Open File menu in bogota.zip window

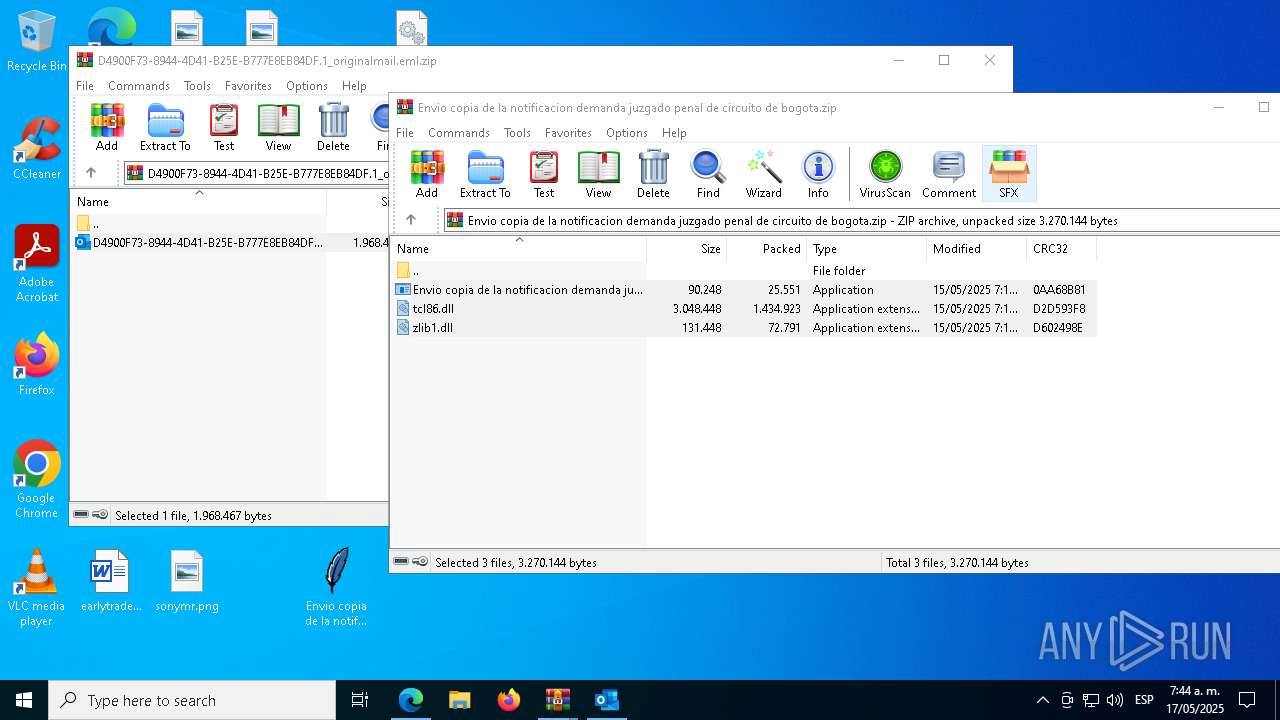click(404, 133)
